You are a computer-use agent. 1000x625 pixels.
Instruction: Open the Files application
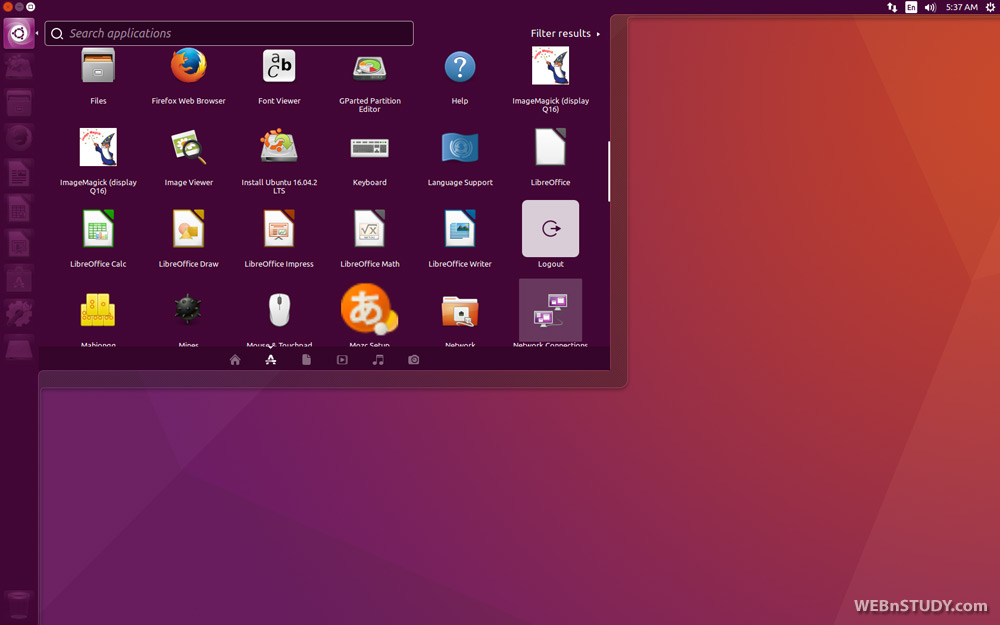(98, 66)
